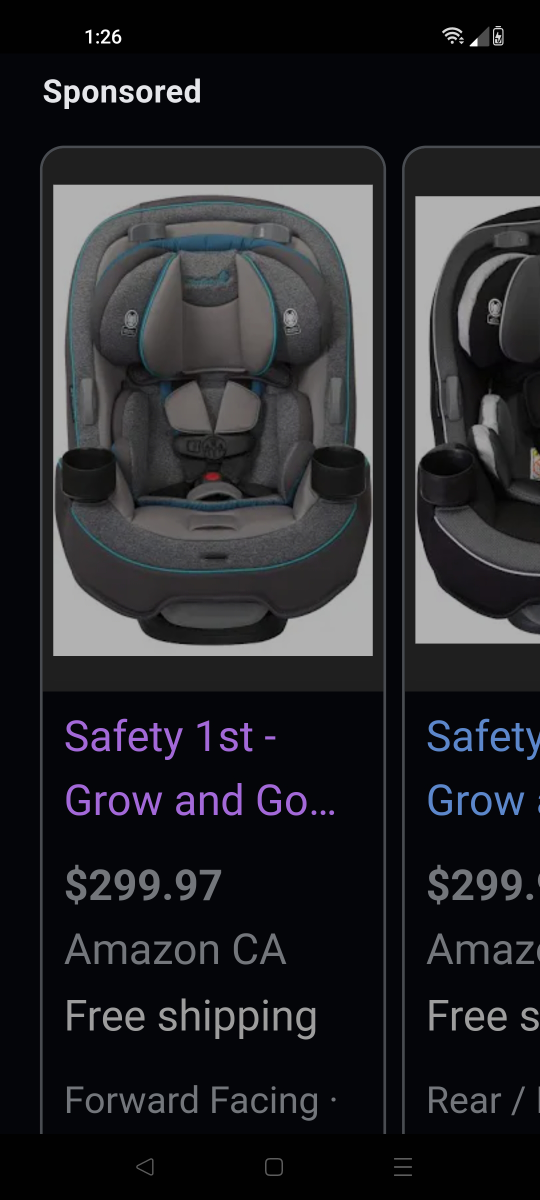The width and height of the screenshot is (540, 1200).
Task: Tap 'Free shipping' on the first card
Action: (x=191, y=1017)
